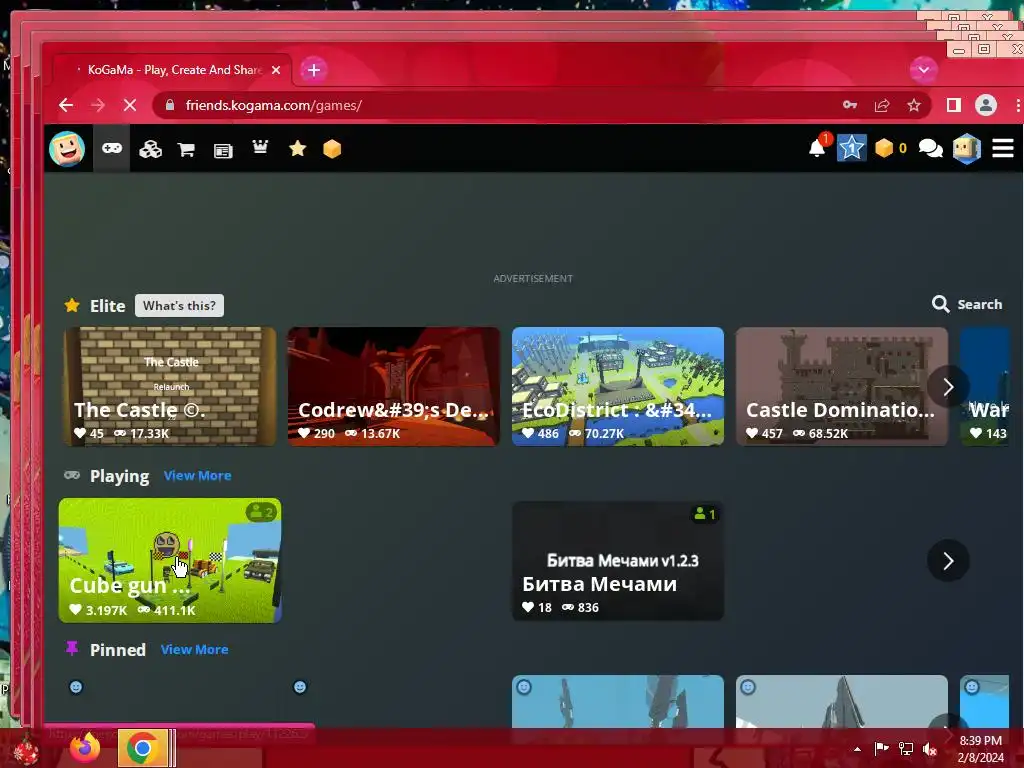Open notifications bell icon

pyautogui.click(x=817, y=148)
